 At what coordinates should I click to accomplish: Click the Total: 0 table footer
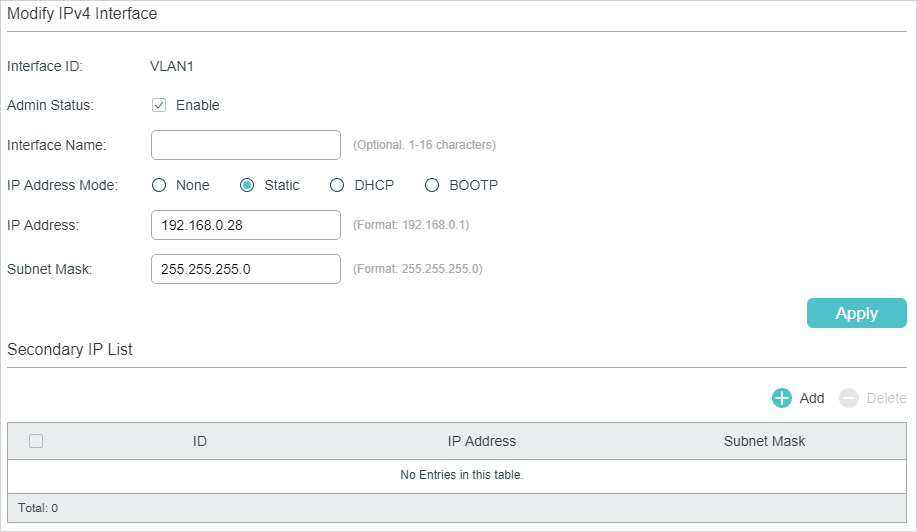tap(38, 508)
